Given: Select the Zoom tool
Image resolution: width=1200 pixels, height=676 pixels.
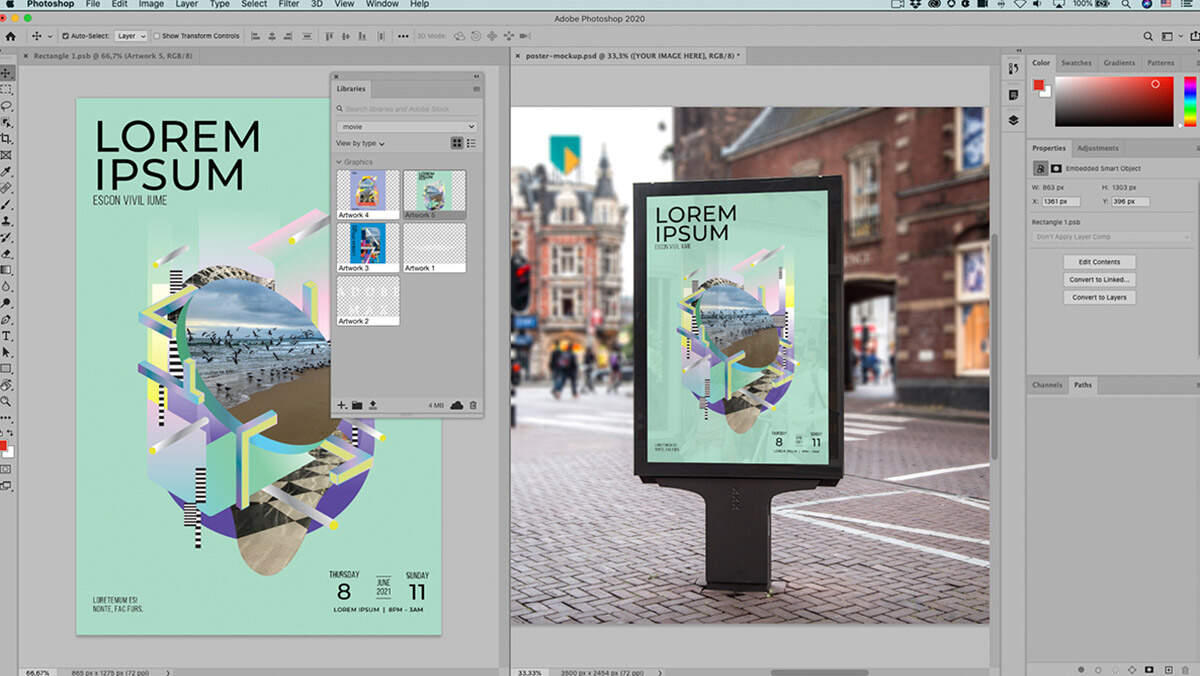Looking at the screenshot, I should point(7,401).
